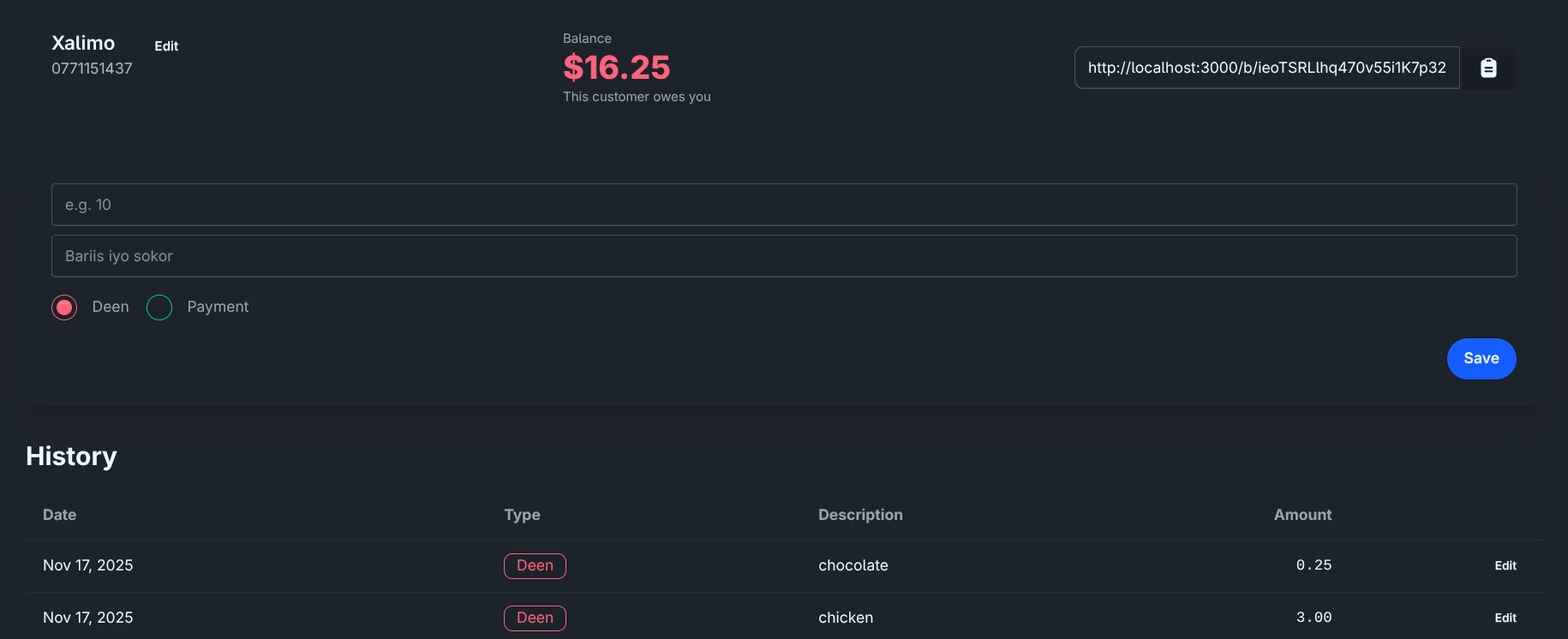Choose the Payment radio option

(159, 308)
